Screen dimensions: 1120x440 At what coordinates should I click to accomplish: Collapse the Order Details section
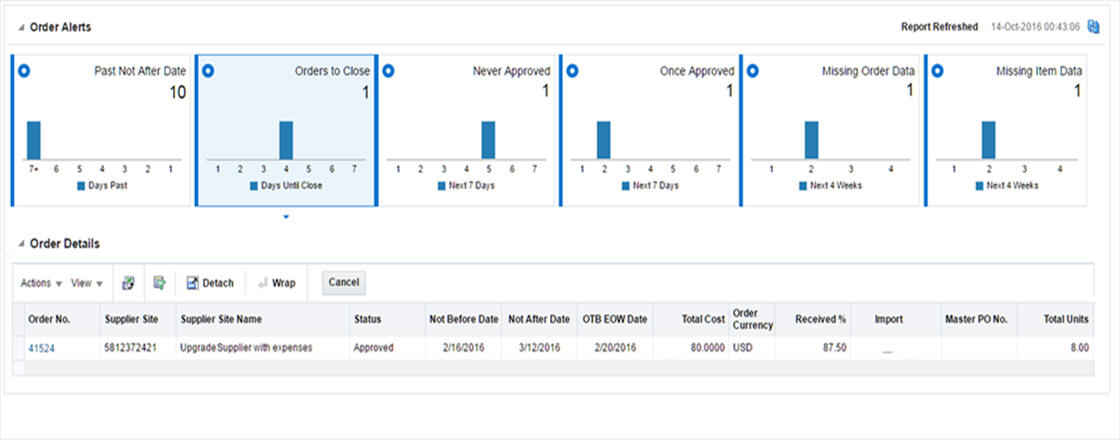pos(21,244)
